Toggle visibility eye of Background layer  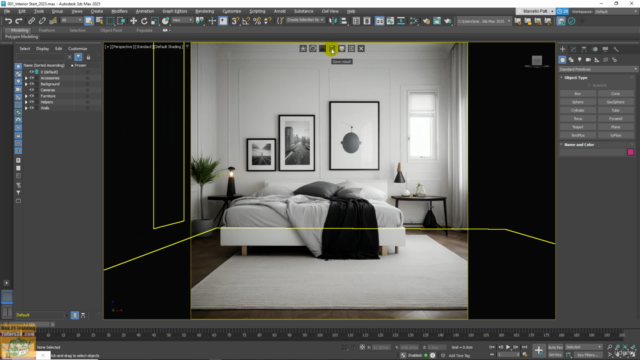tap(31, 84)
